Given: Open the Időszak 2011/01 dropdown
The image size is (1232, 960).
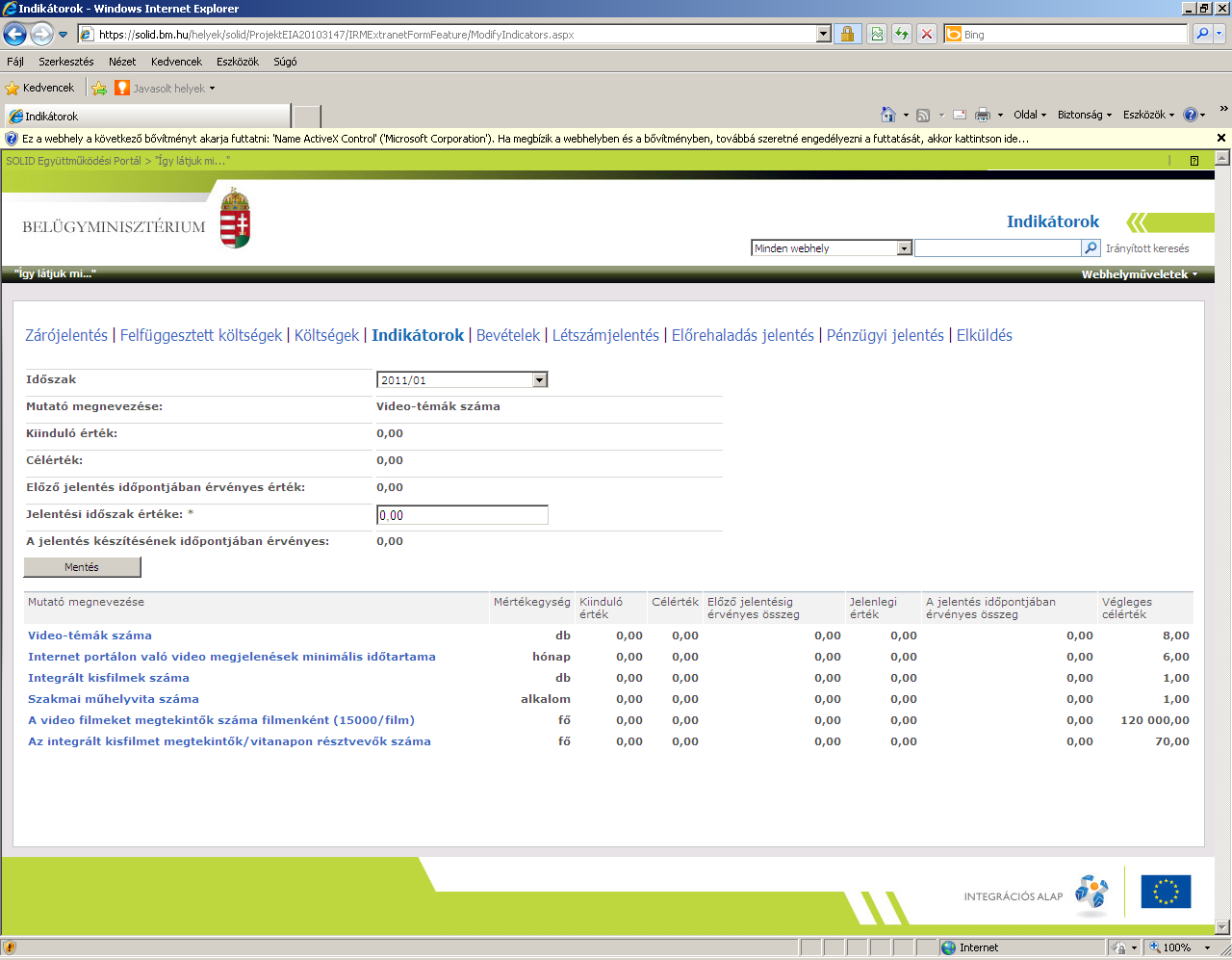Looking at the screenshot, I should pyautogui.click(x=462, y=380).
